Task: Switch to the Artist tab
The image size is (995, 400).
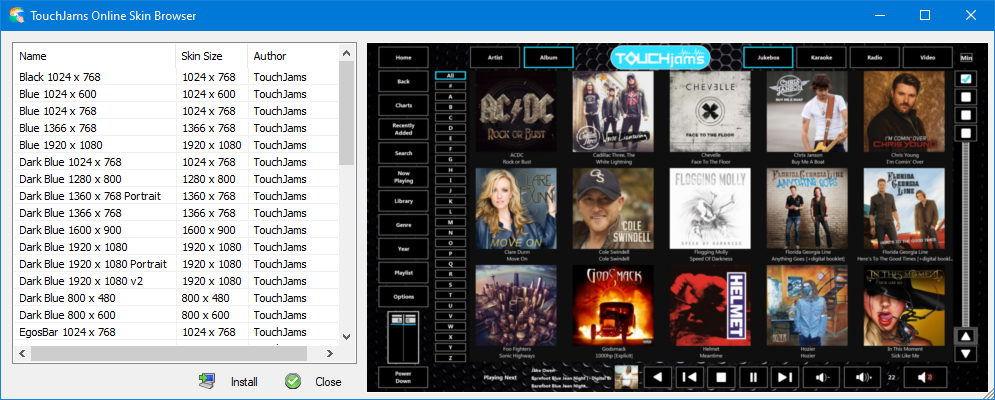Action: tap(494, 58)
